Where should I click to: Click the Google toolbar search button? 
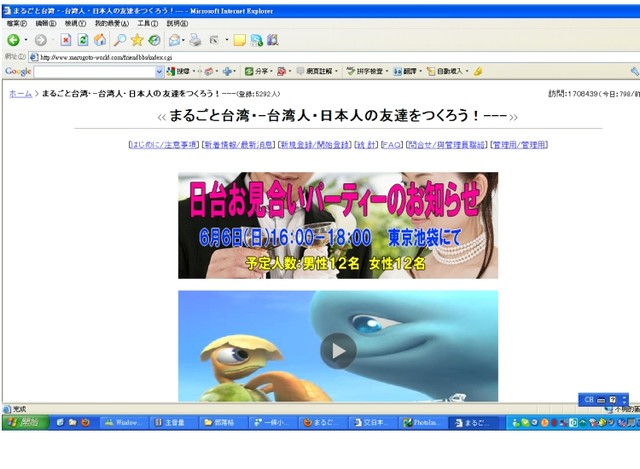(x=179, y=71)
